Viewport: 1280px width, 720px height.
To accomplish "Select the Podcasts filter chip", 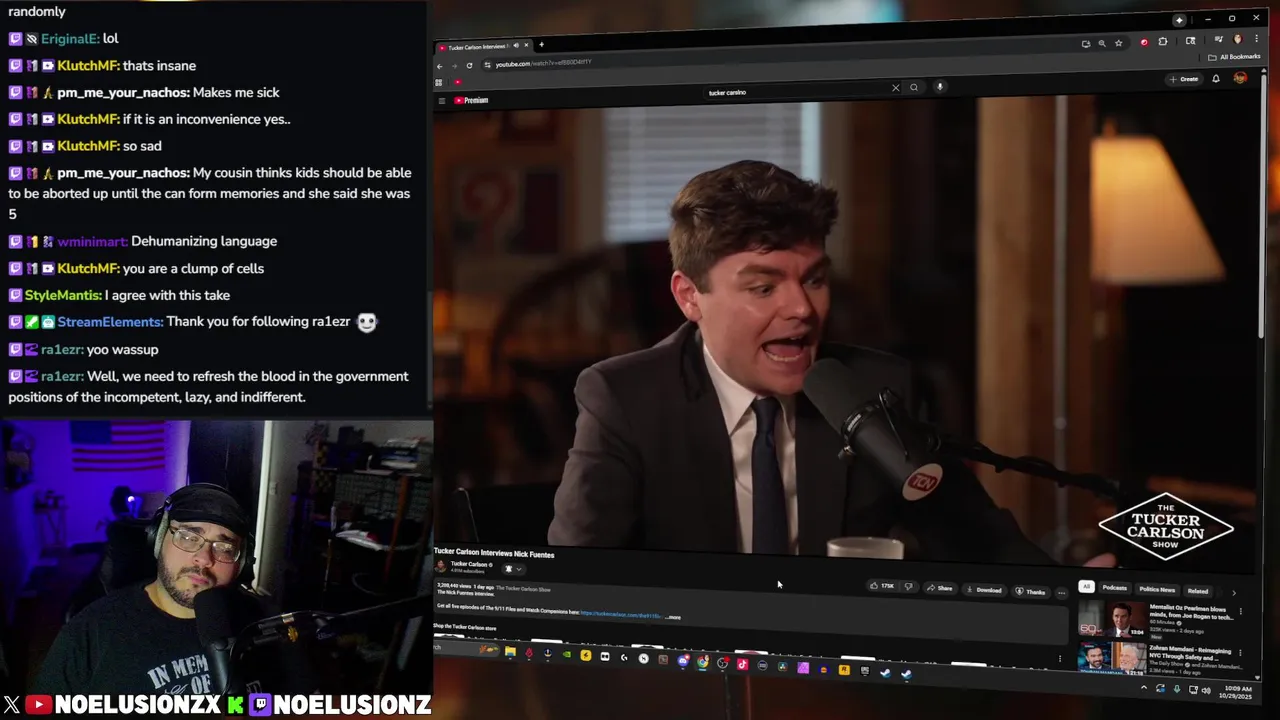I will 1115,588.
